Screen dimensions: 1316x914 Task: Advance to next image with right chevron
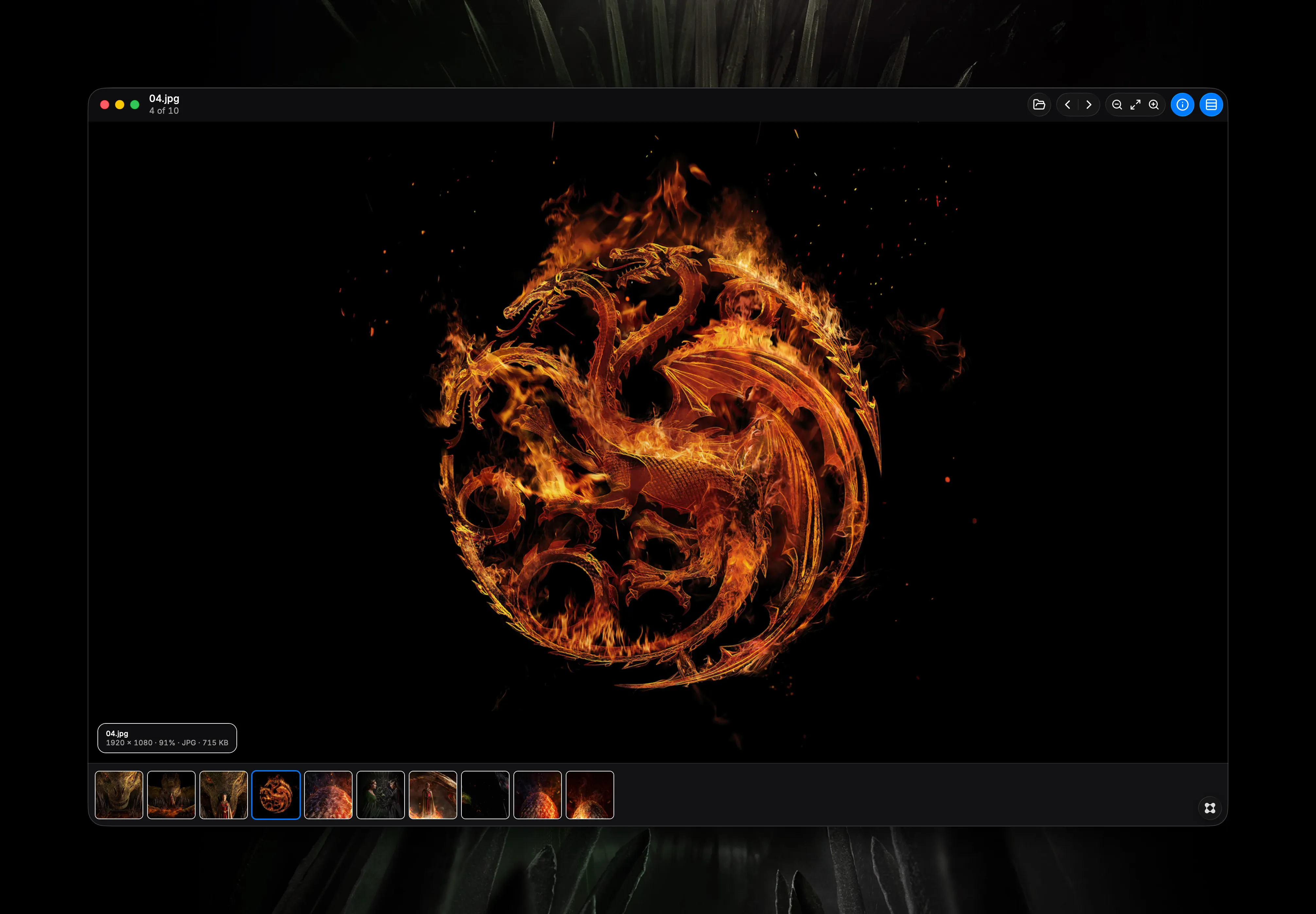1089,105
